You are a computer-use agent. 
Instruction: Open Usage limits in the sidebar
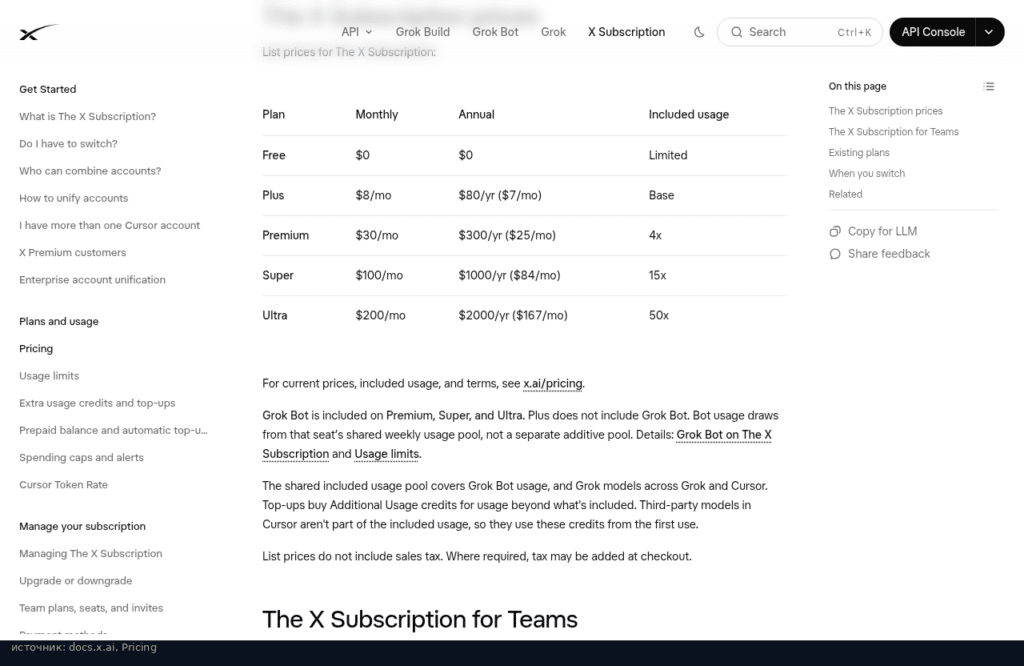click(49, 376)
